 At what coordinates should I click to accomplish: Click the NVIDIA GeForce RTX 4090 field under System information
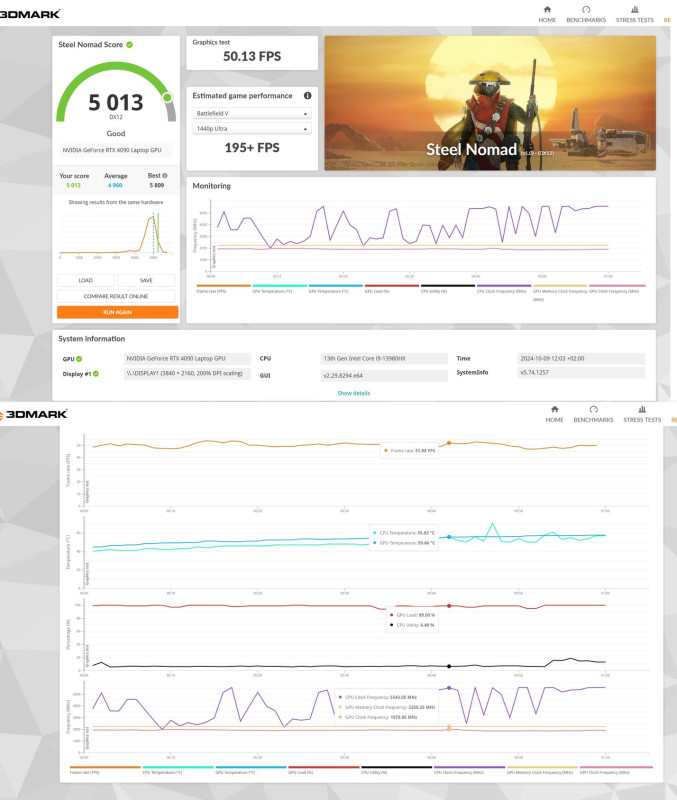[x=187, y=359]
